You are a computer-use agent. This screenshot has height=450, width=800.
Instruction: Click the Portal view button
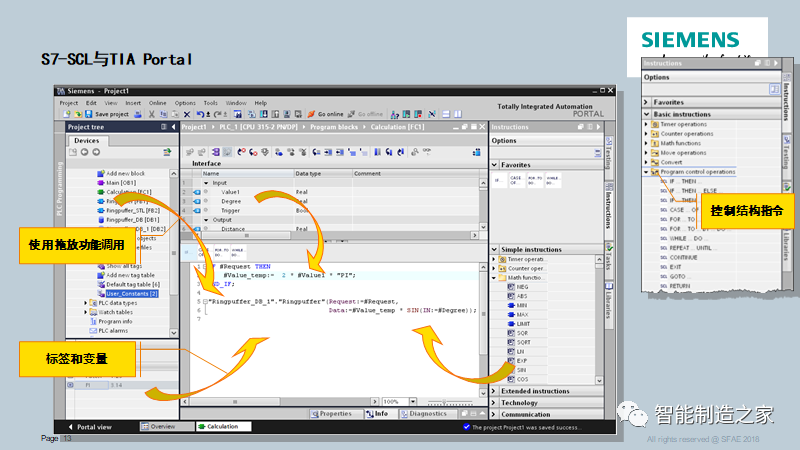[x=90, y=427]
